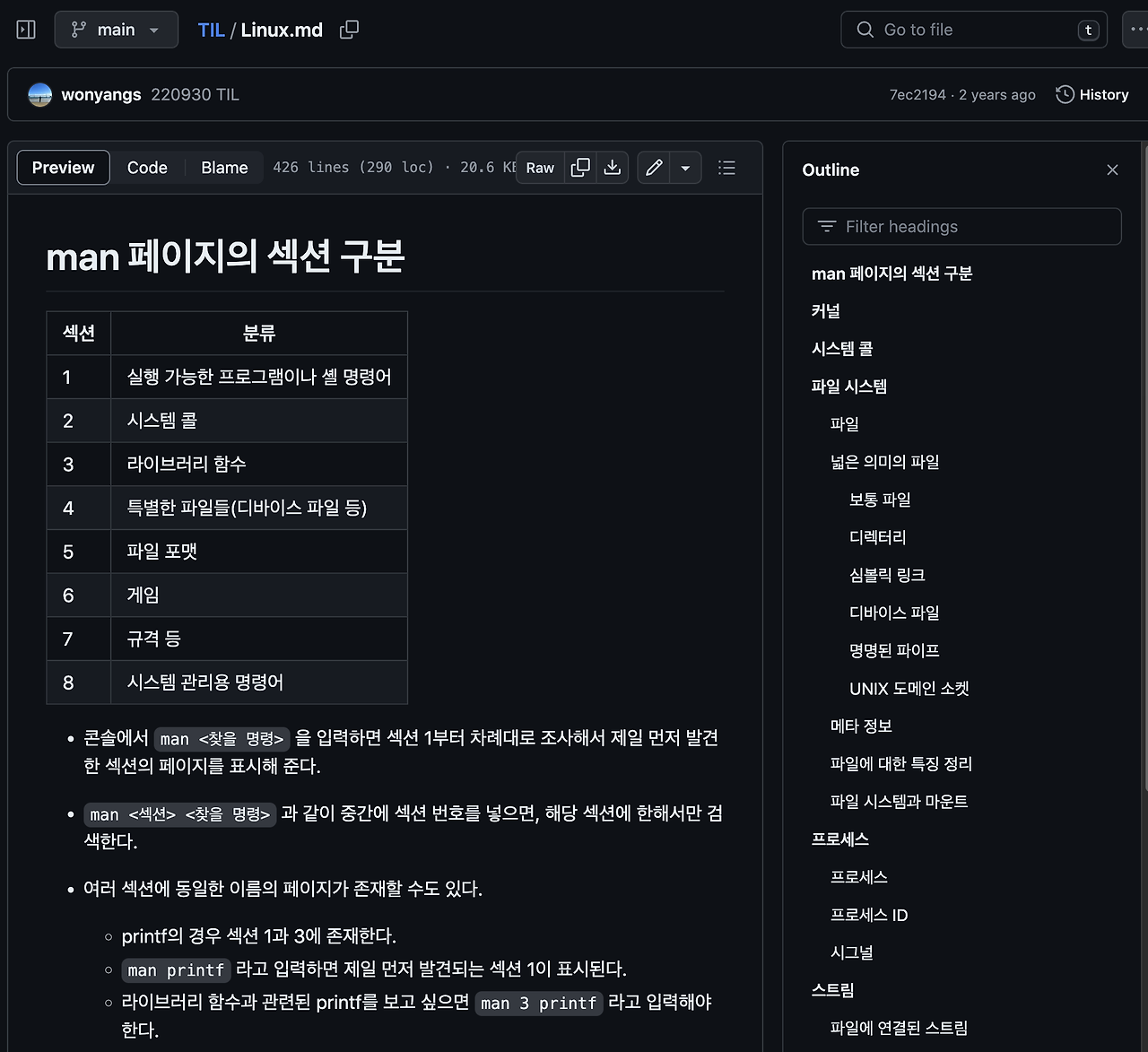
Task: Click the copy raw file contents icon
Action: [x=579, y=168]
